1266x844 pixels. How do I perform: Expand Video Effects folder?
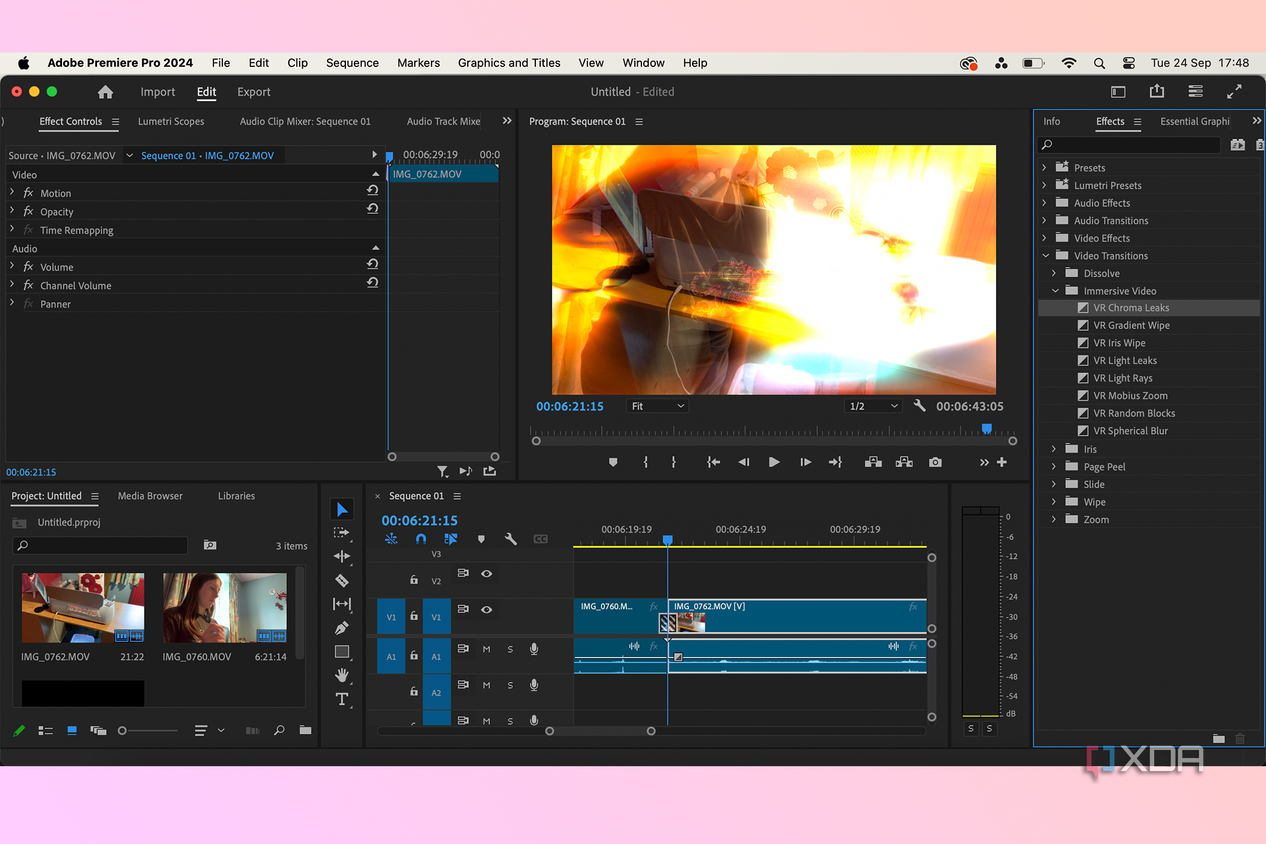pyautogui.click(x=1044, y=238)
